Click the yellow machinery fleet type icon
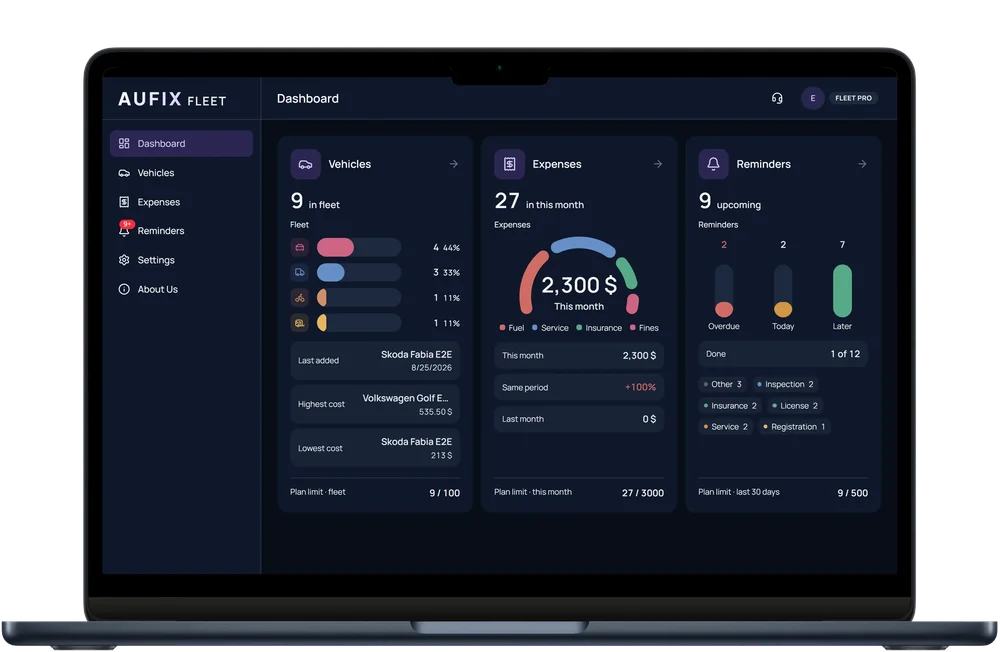Image resolution: width=1000 pixels, height=652 pixels. pyautogui.click(x=300, y=323)
